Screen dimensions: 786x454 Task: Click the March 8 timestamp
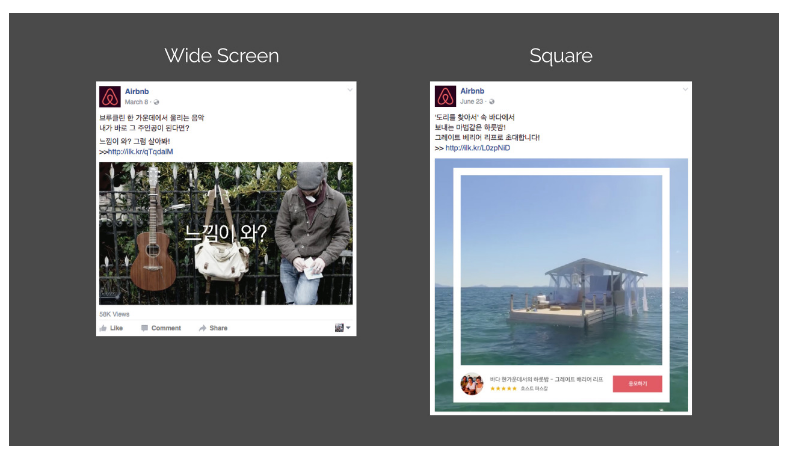pos(136,102)
